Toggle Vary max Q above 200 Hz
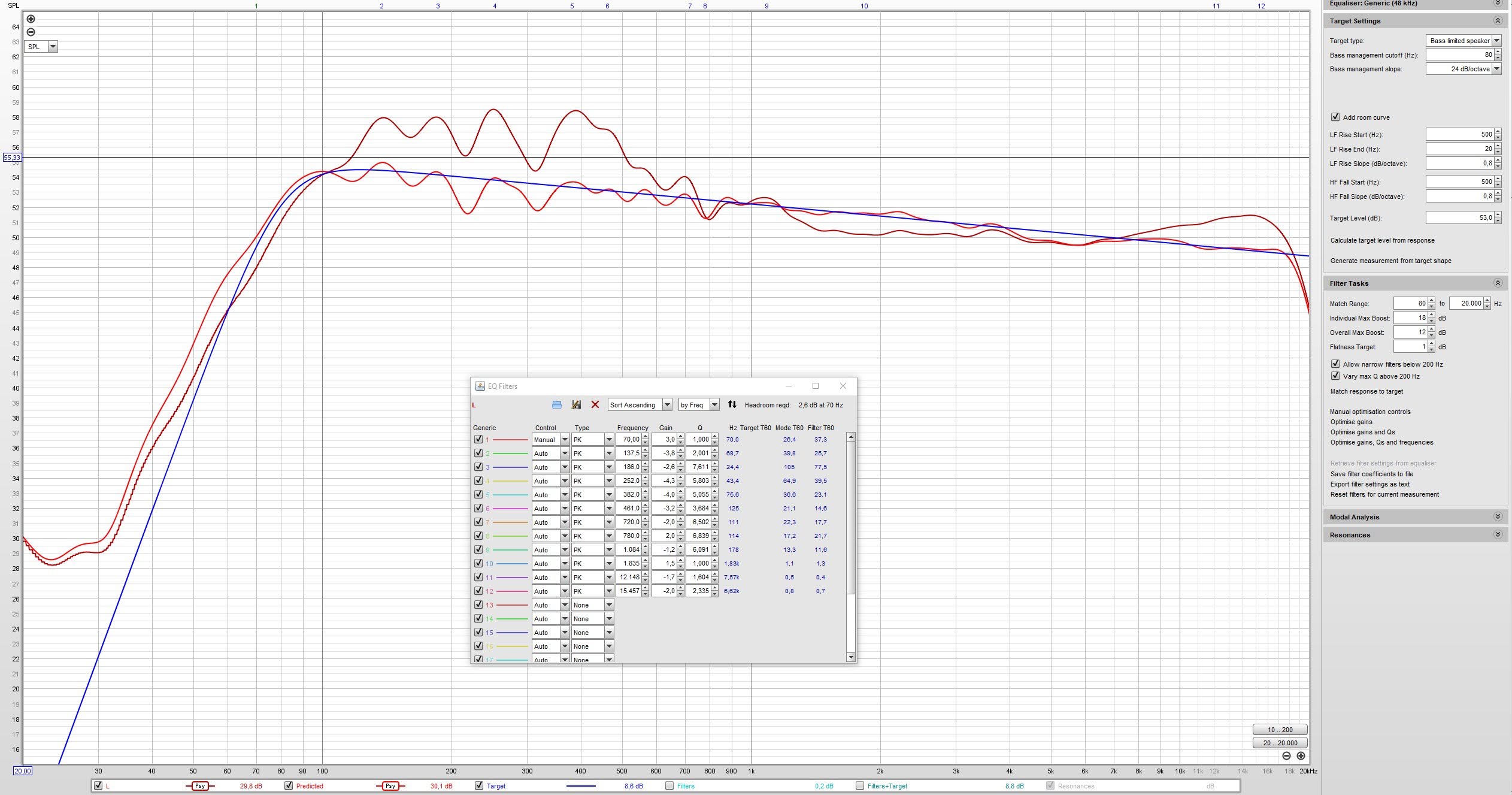The image size is (1512, 795). [1335, 376]
